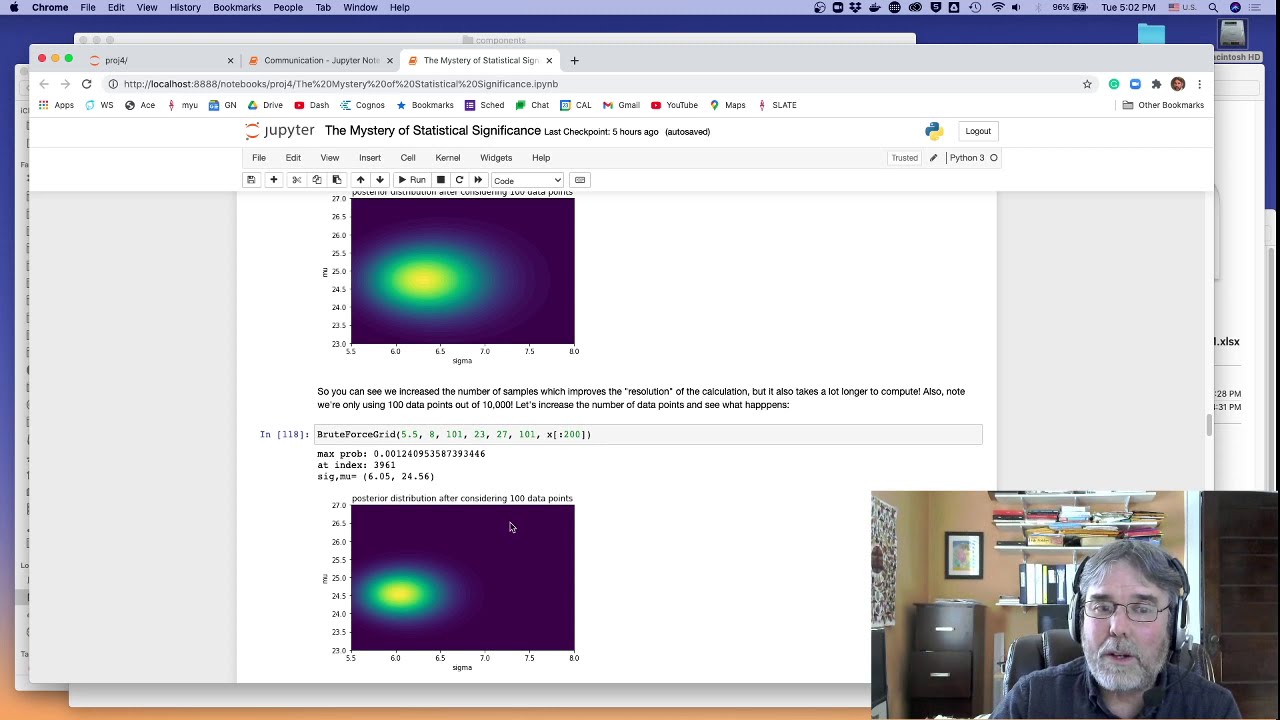1280x720 pixels.
Task: Click the In [118] cell prompt
Action: pos(285,434)
